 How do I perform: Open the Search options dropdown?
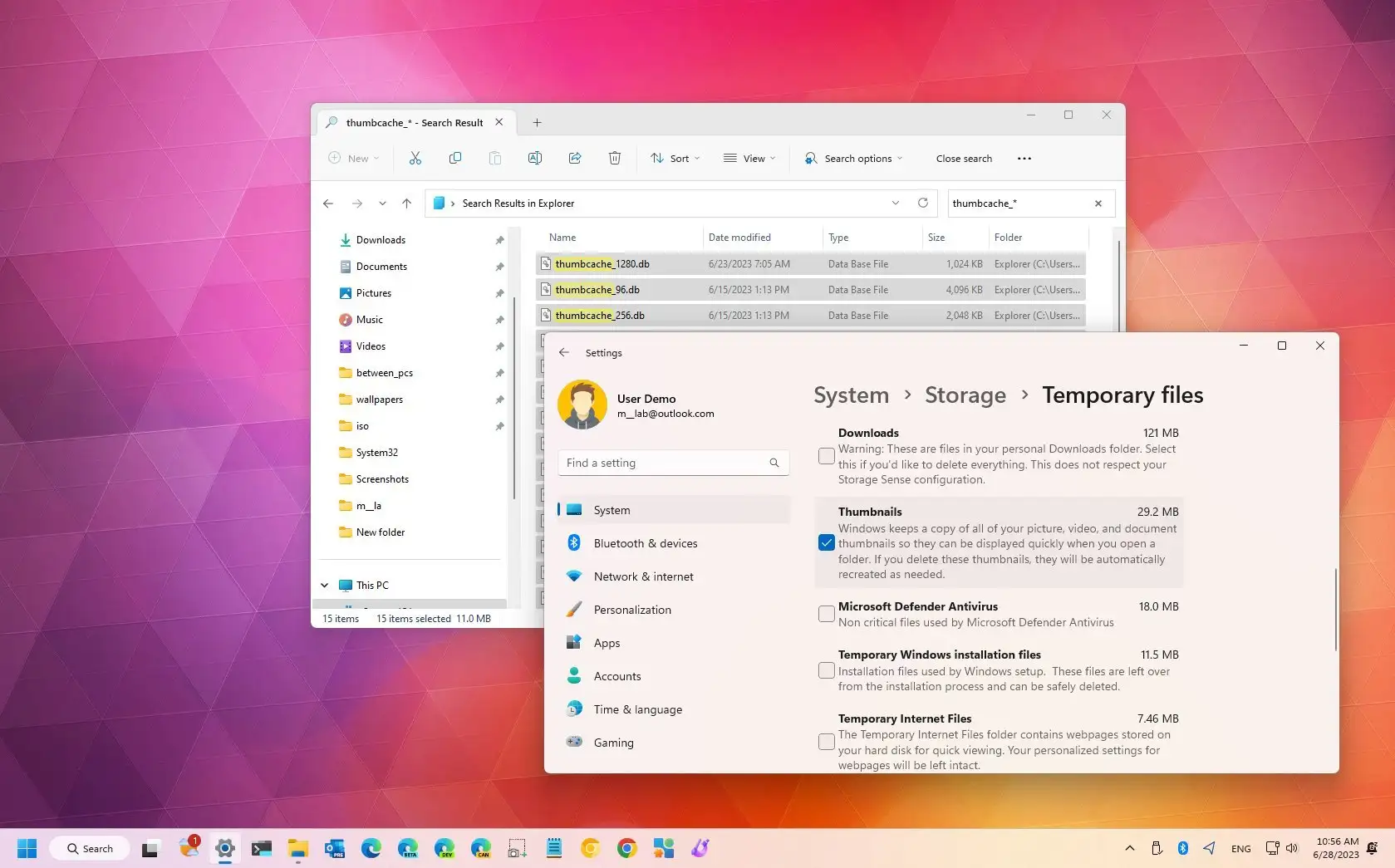pos(854,158)
